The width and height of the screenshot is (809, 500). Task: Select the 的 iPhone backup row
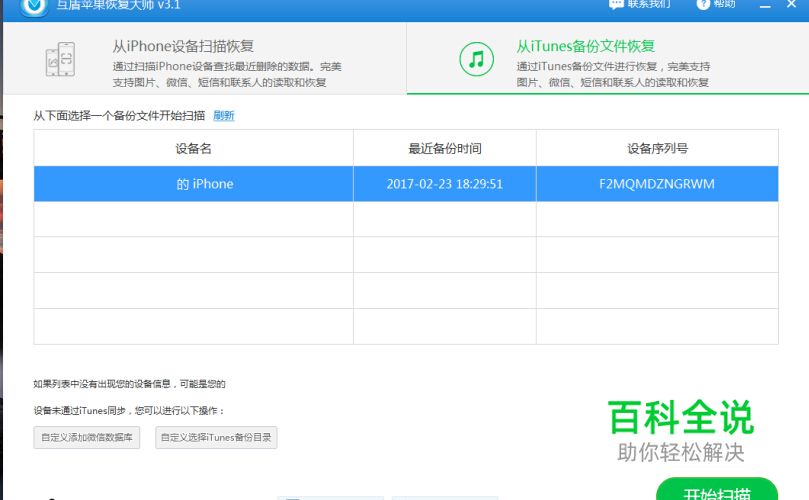[406, 184]
